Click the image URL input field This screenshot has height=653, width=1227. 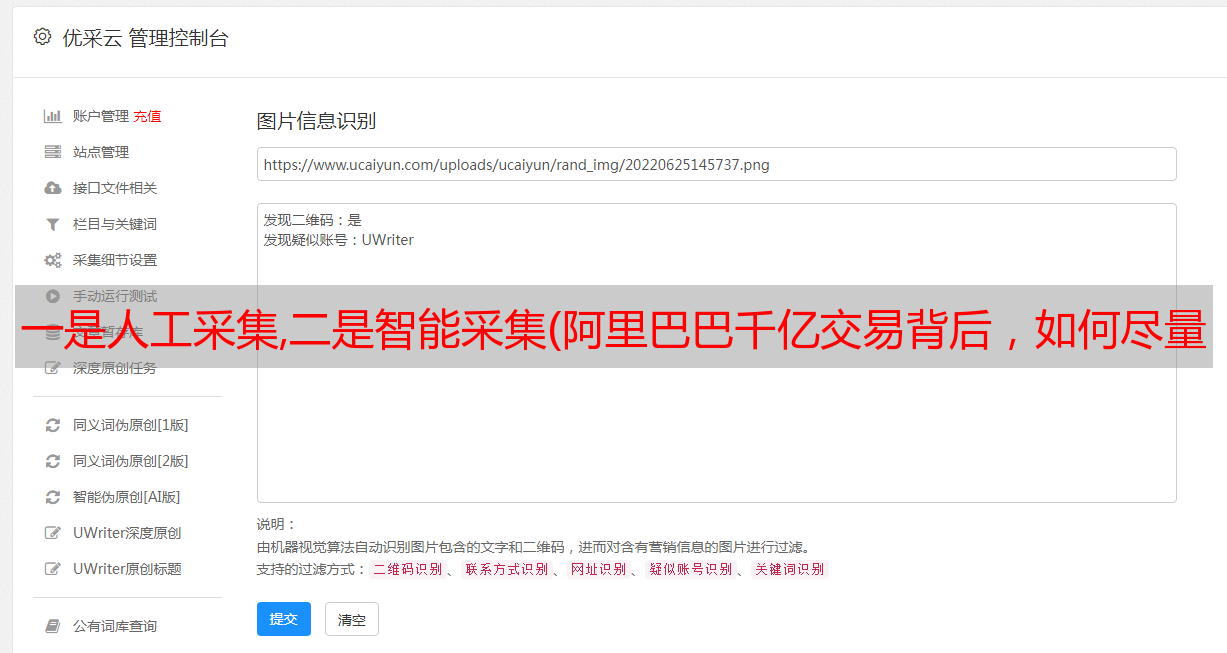(x=716, y=164)
